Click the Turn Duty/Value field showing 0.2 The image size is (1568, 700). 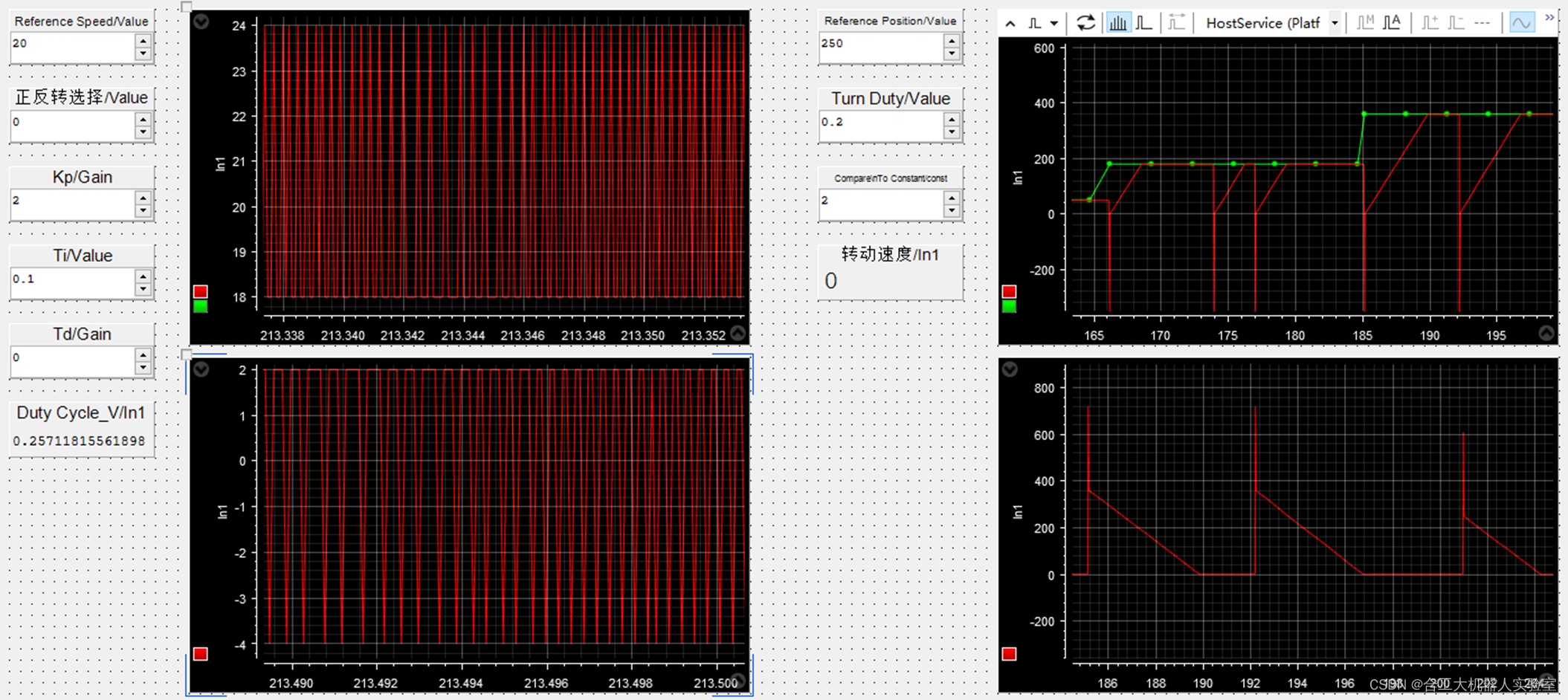pyautogui.click(x=881, y=126)
